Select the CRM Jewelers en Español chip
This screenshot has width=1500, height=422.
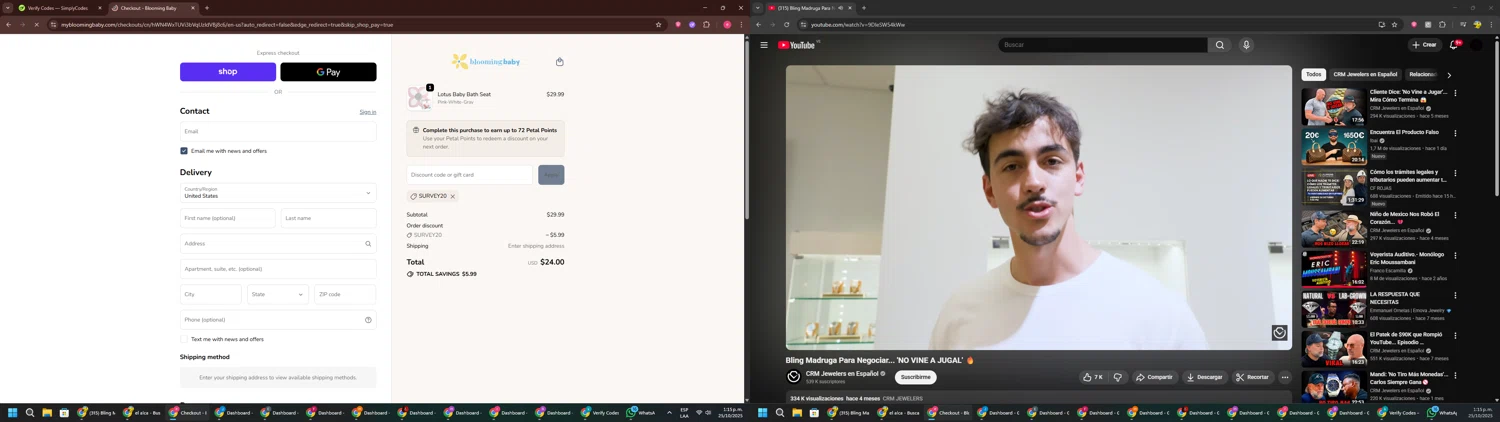[x=1365, y=74]
